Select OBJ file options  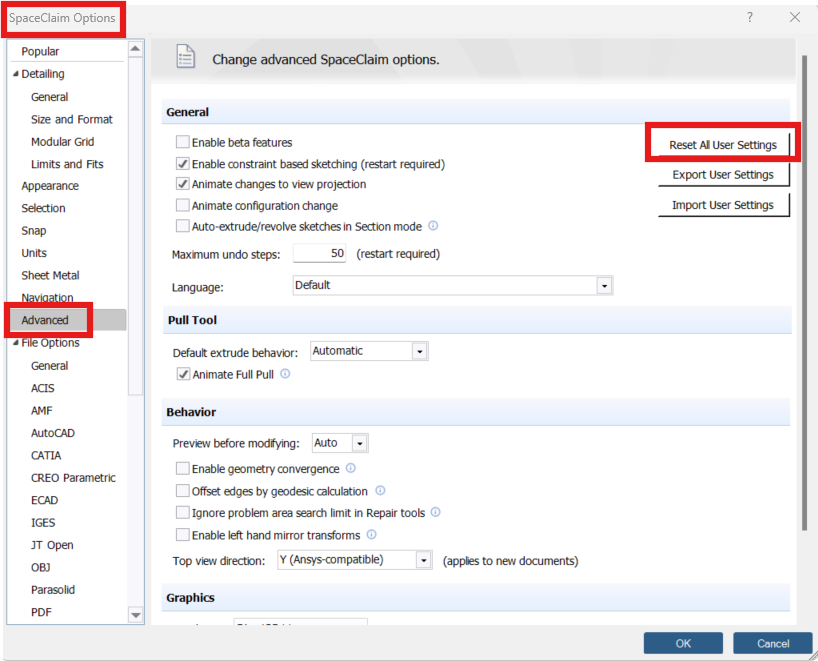(41, 568)
